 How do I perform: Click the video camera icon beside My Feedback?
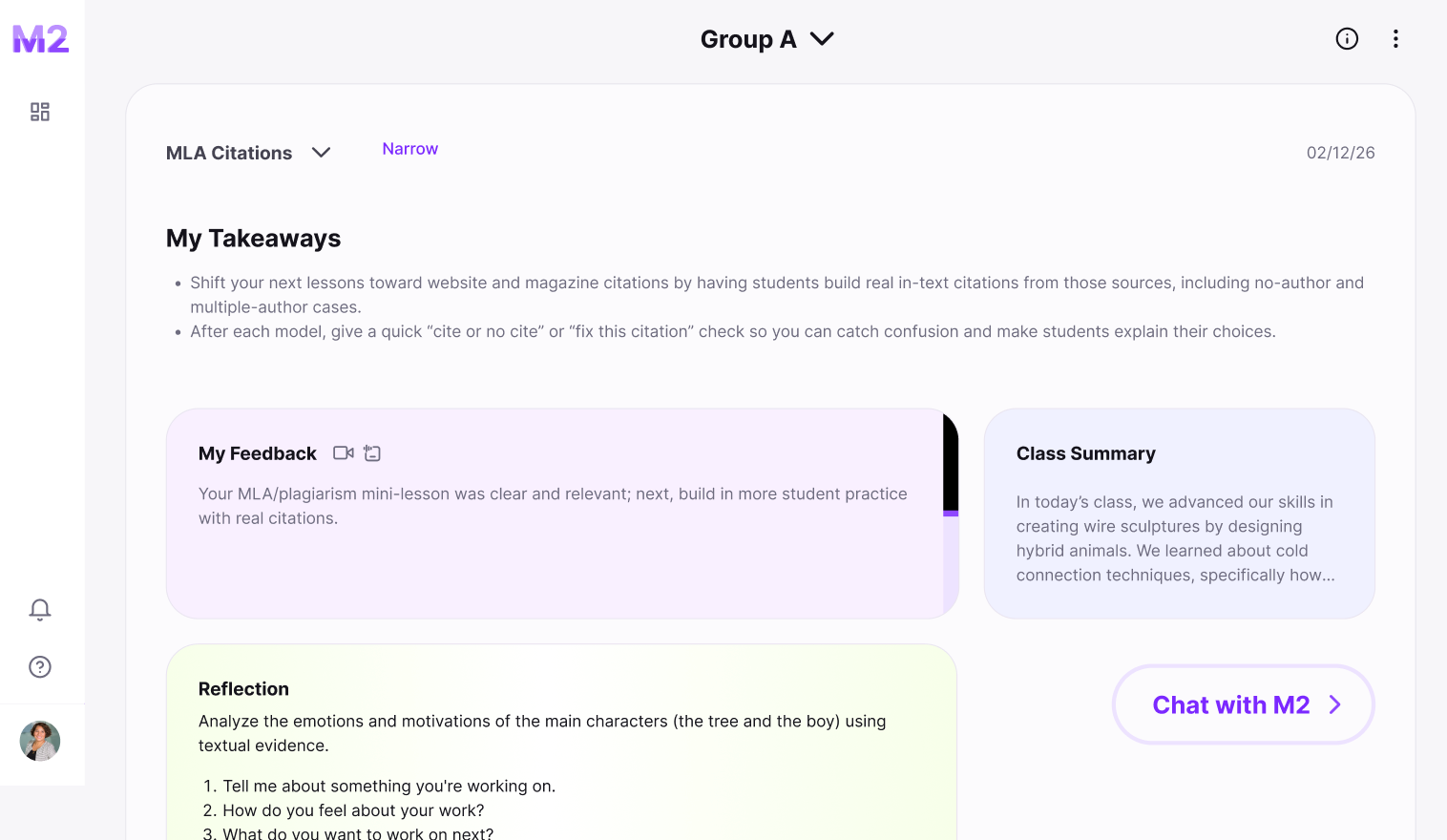tap(344, 453)
